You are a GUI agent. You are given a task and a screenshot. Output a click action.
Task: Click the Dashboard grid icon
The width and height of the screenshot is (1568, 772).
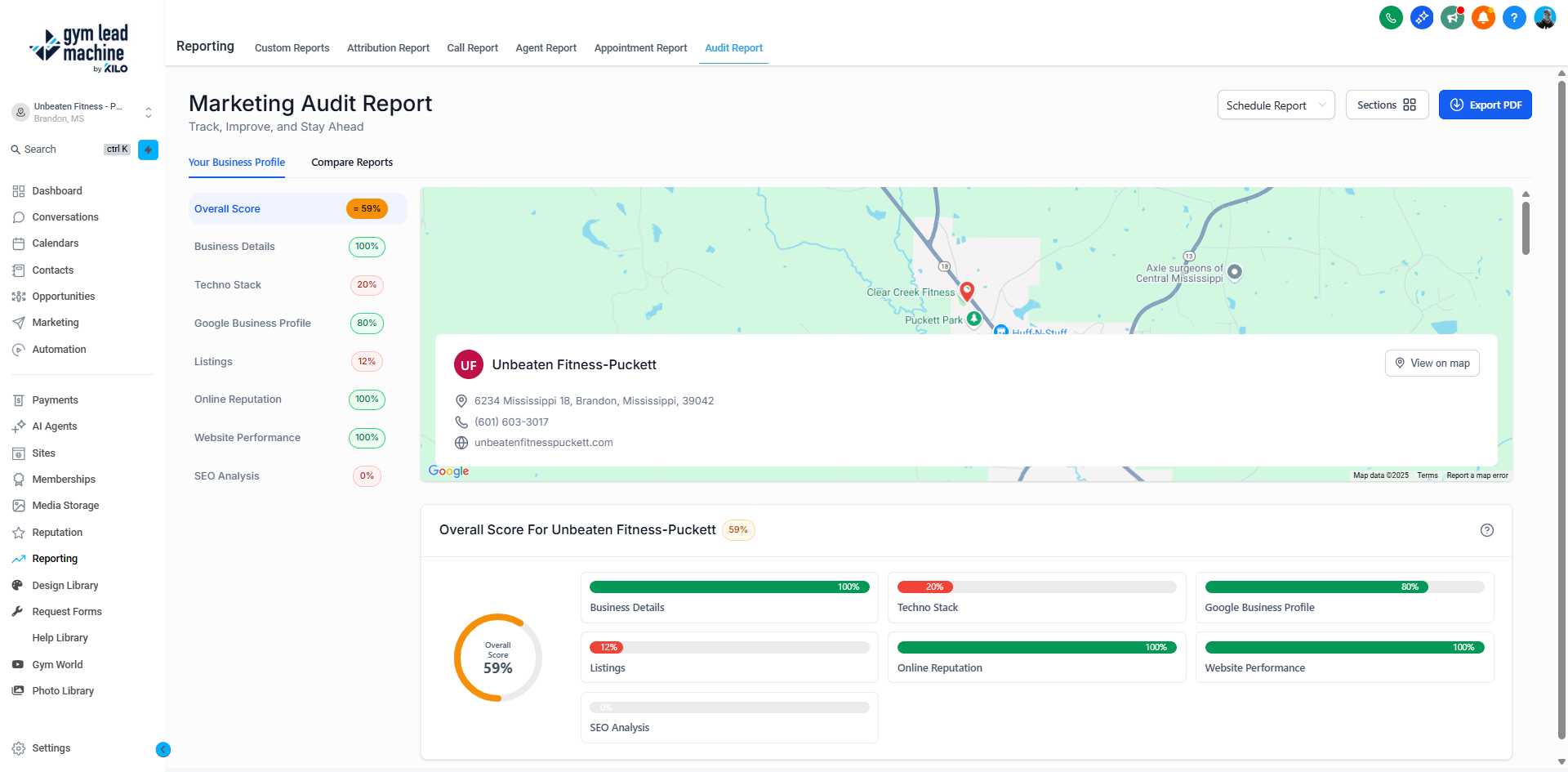coord(19,191)
